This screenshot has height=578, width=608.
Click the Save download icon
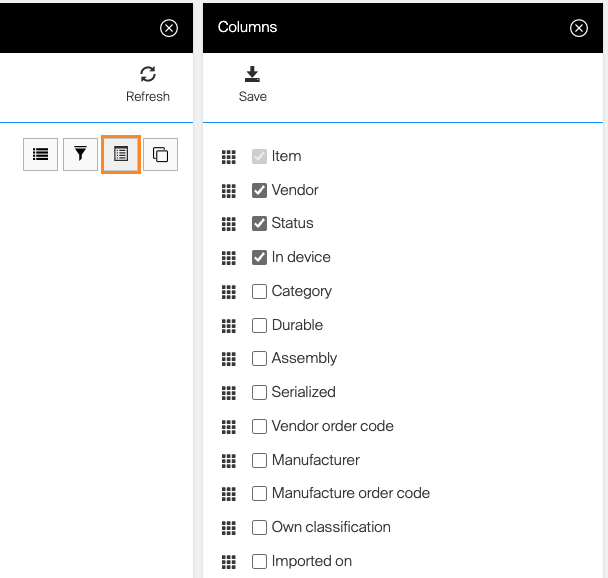click(252, 74)
